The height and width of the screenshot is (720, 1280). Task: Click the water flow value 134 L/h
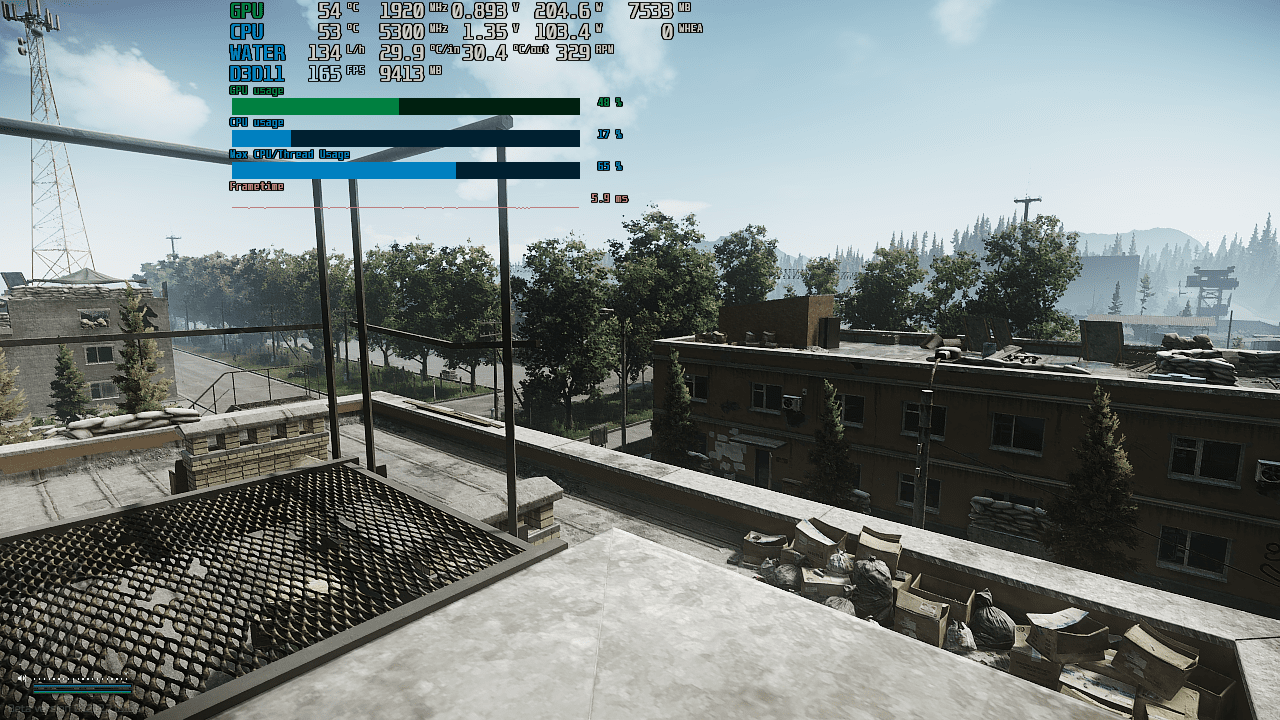(334, 53)
